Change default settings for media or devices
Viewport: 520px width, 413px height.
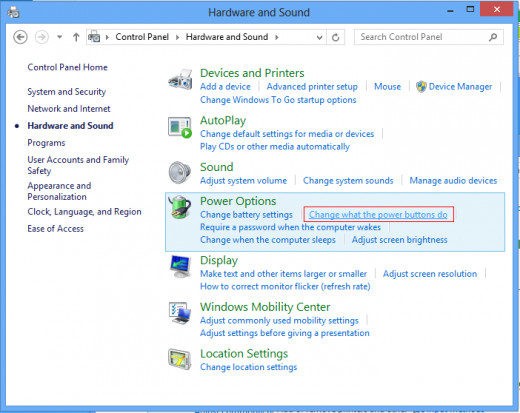(287, 134)
